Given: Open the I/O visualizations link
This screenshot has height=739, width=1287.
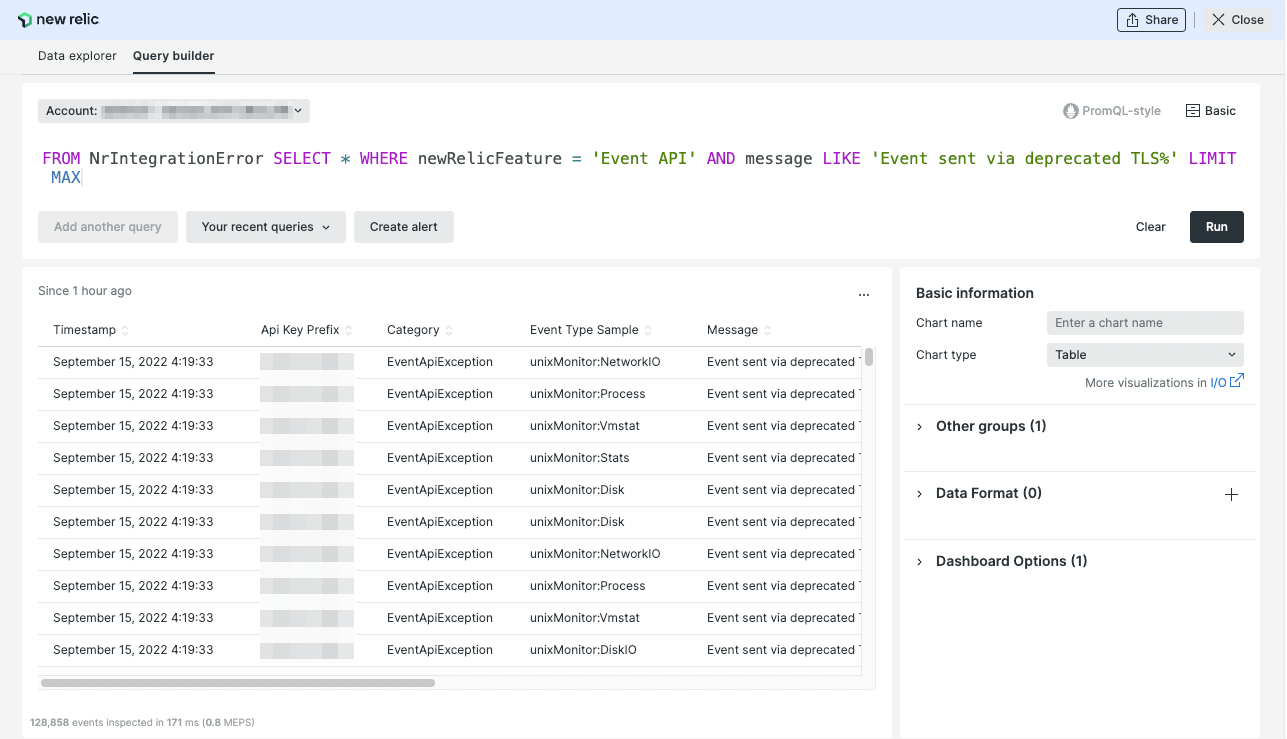Looking at the screenshot, I should [1218, 382].
